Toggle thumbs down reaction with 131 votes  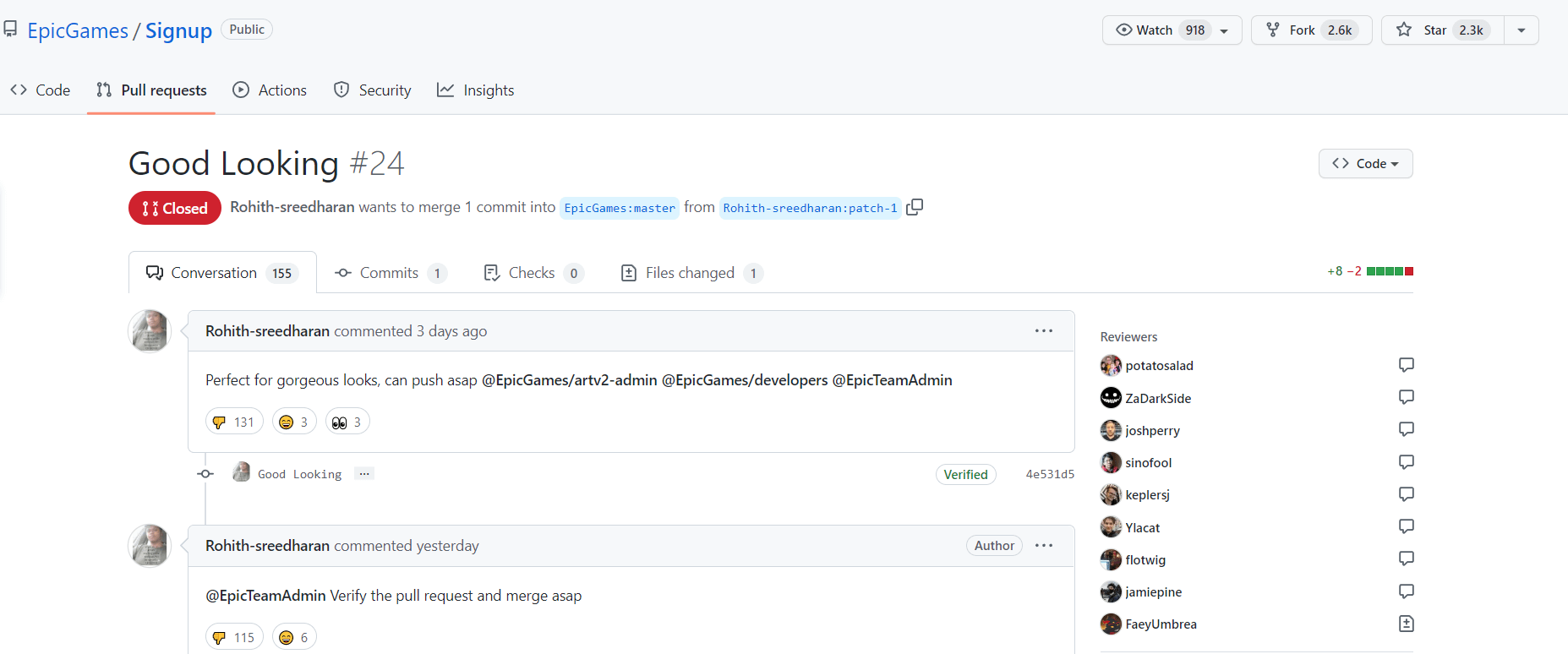pos(234,422)
